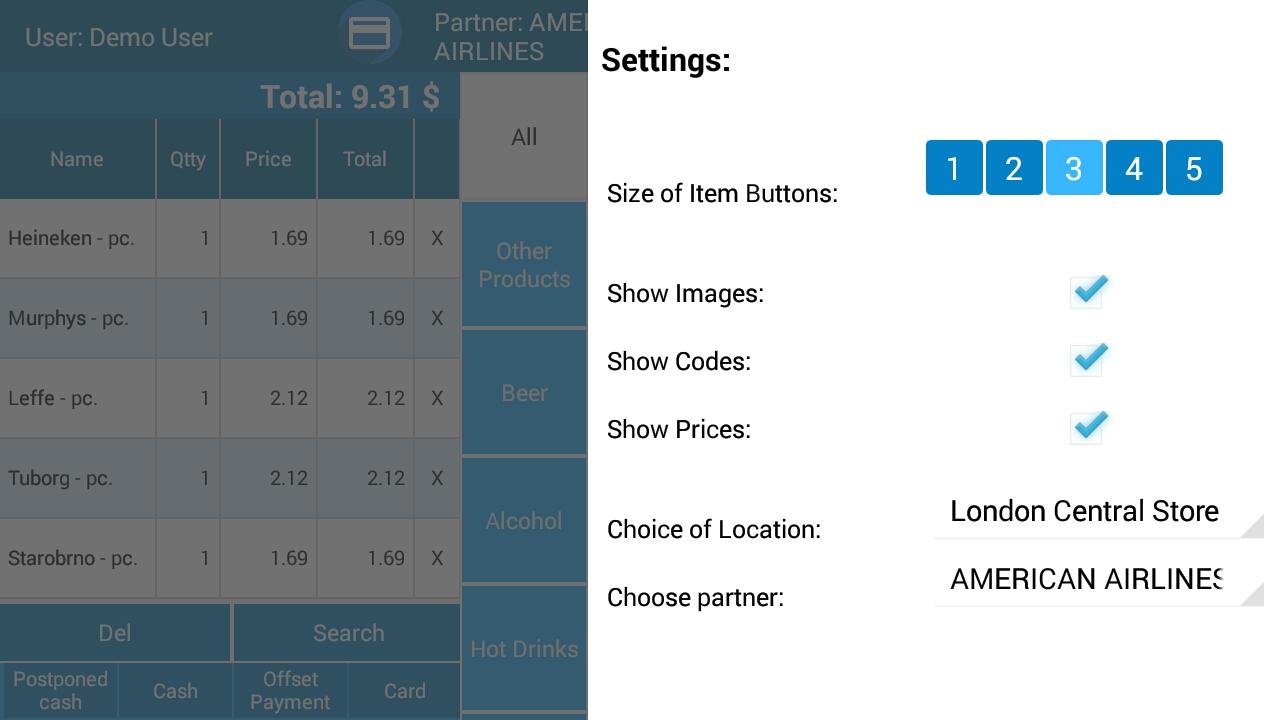
Task: Expand the Choose partner dropdown
Action: (x=1096, y=580)
